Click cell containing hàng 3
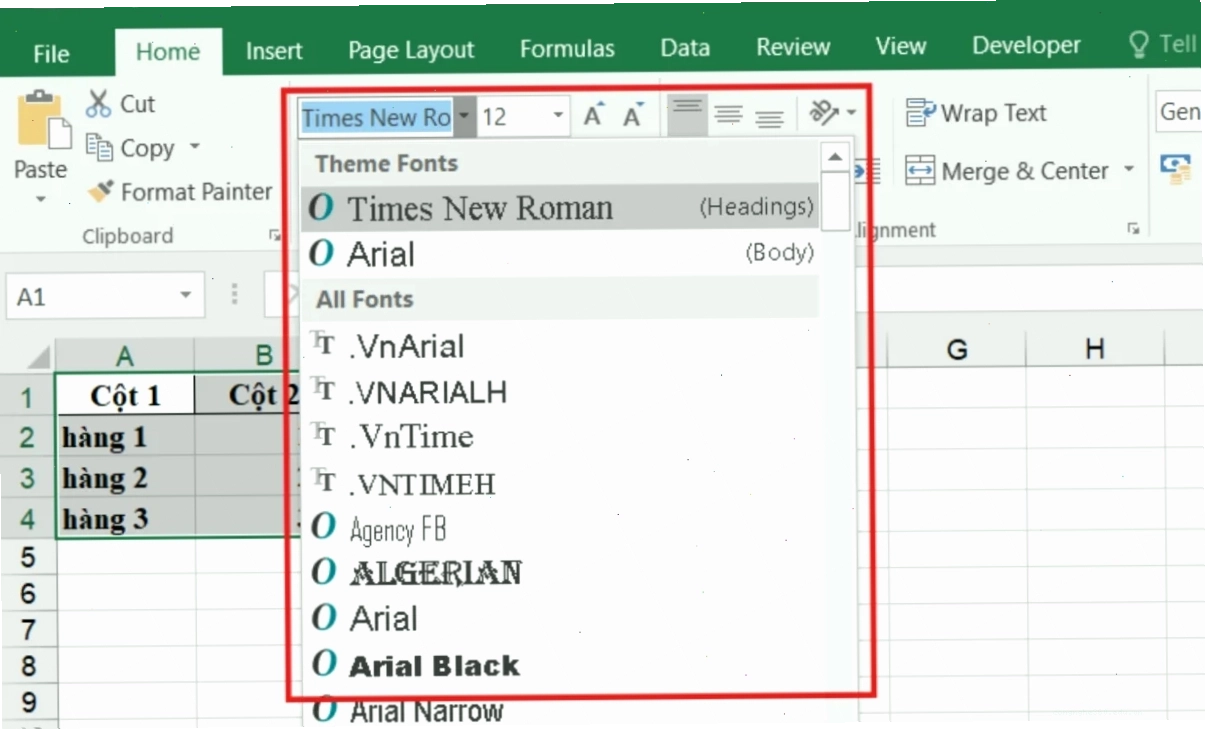The height and width of the screenshot is (729, 1205). pos(125,519)
